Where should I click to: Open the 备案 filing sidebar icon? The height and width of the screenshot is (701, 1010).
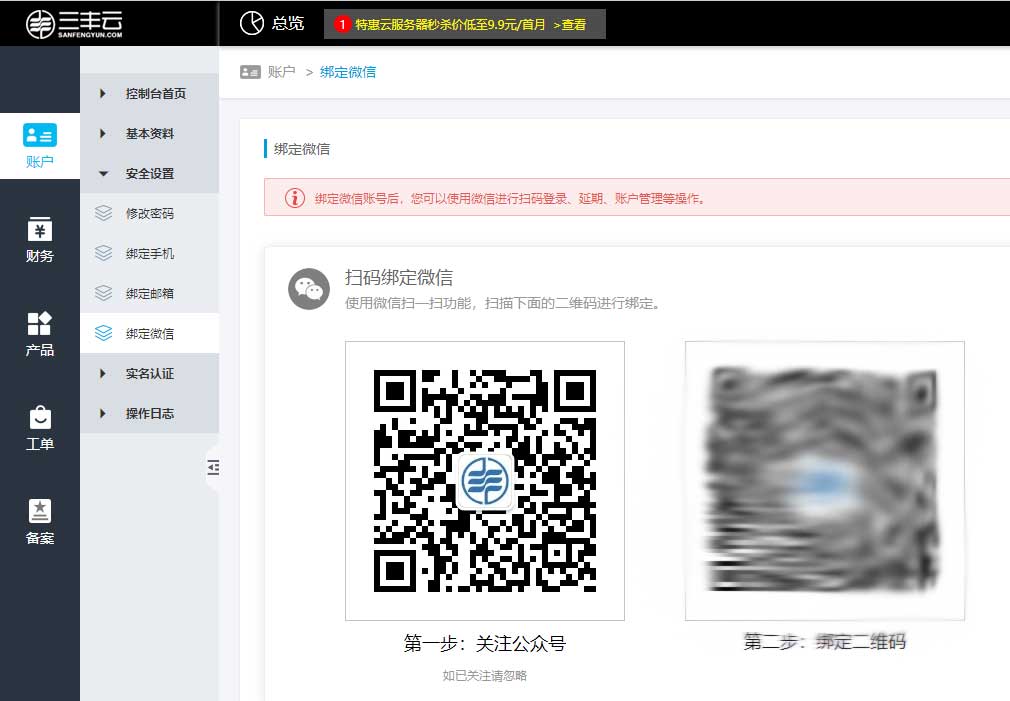tap(40, 511)
